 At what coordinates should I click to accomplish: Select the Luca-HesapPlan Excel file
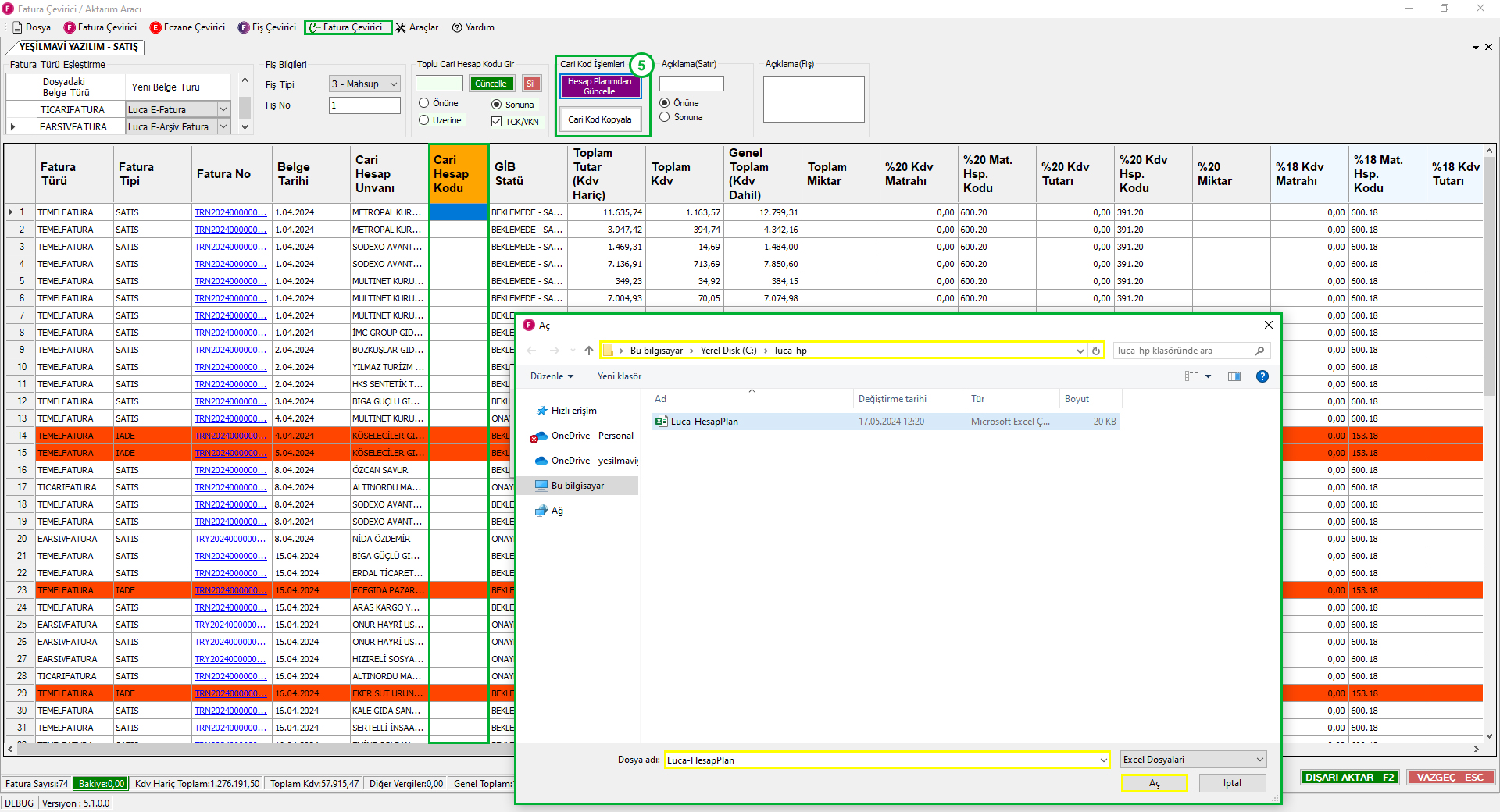(704, 422)
